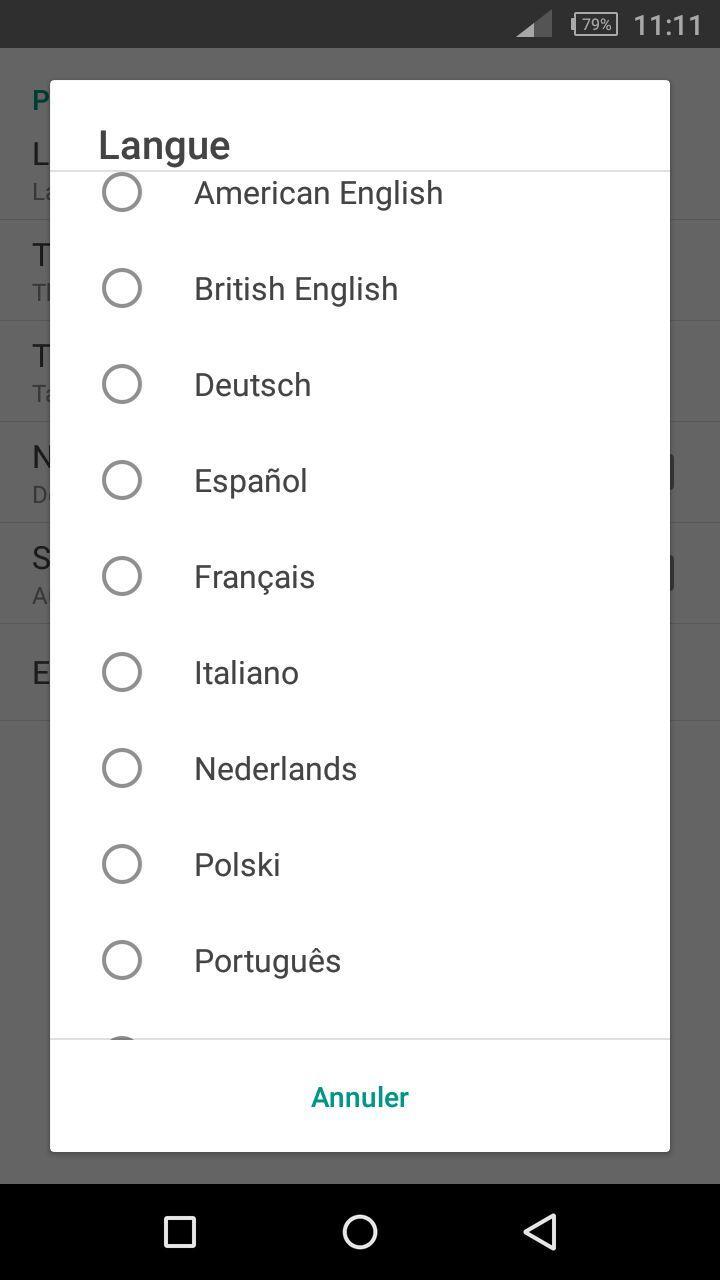
Task: Tap the cellular signal icon
Action: pyautogui.click(x=534, y=24)
